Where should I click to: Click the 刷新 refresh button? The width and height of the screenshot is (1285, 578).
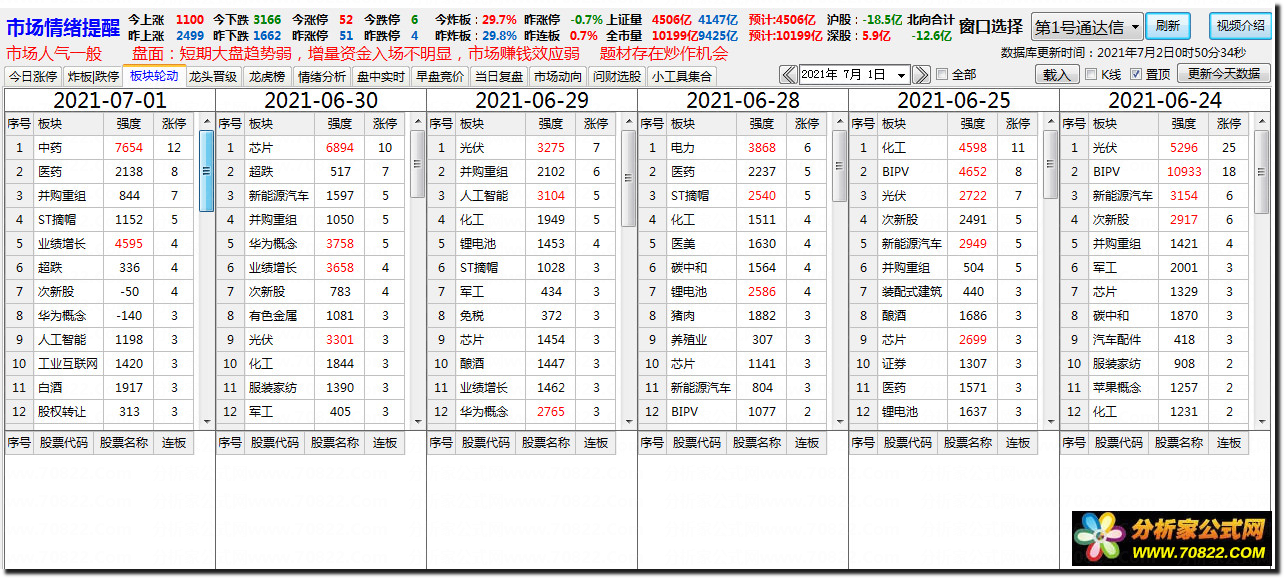[1168, 26]
